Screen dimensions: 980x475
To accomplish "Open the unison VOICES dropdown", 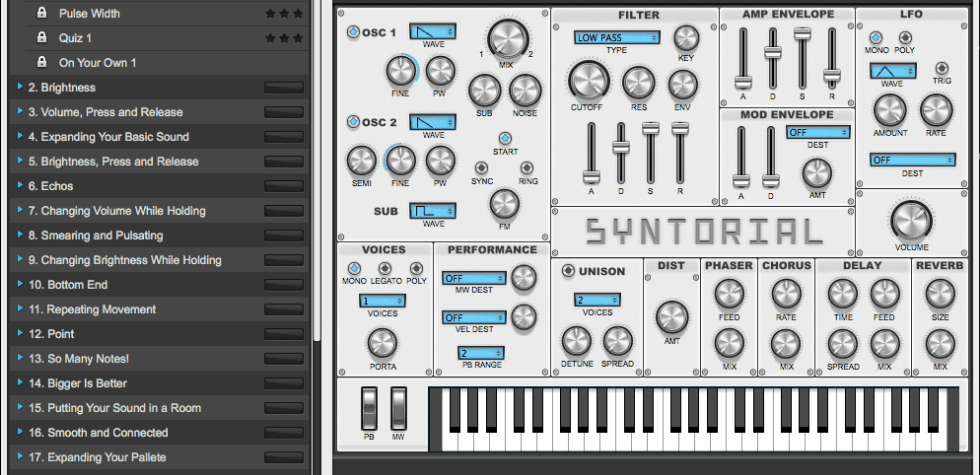I will point(597,300).
